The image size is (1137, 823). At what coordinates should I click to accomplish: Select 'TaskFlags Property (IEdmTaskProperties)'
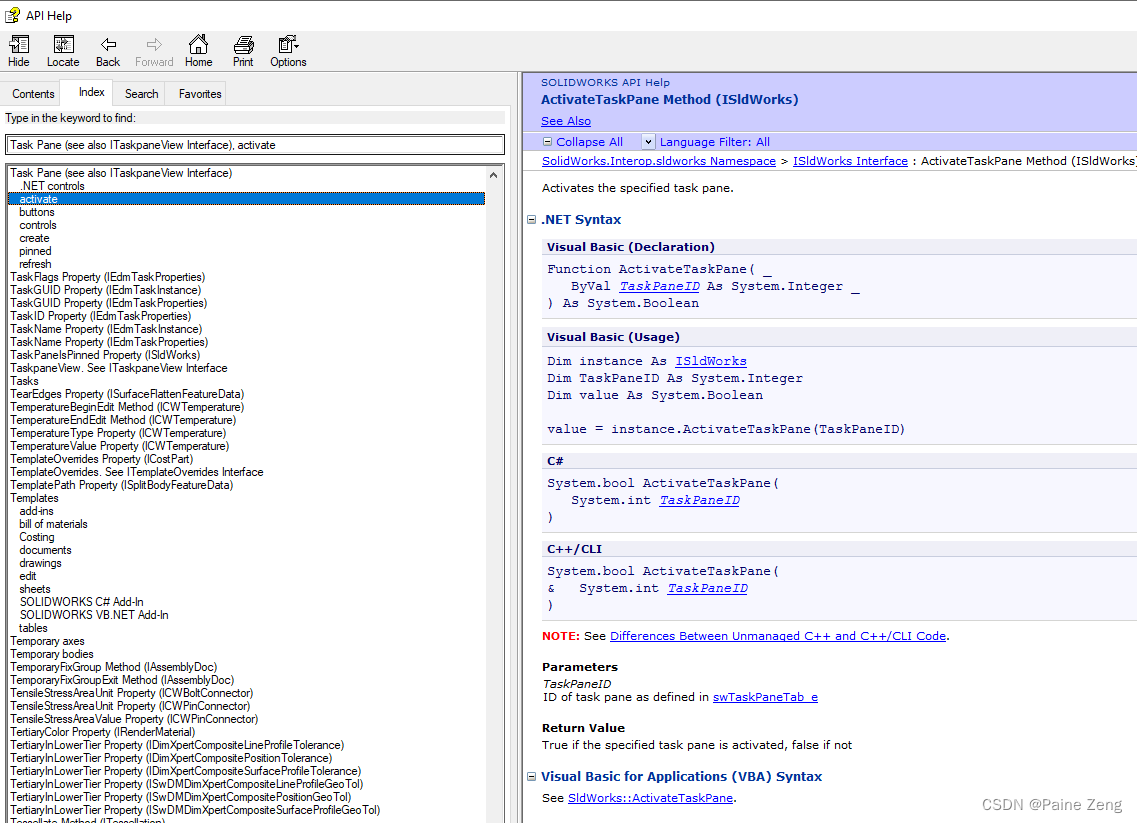click(107, 277)
